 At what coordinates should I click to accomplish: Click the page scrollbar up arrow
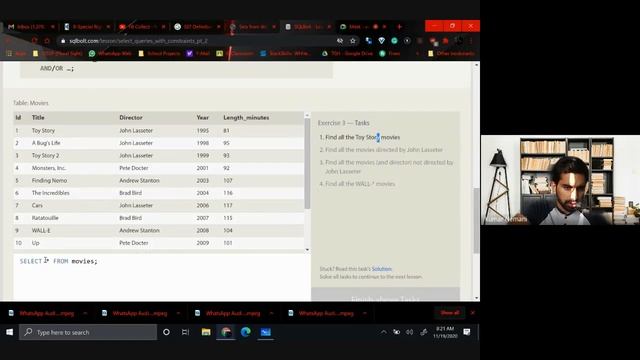[x=476, y=65]
